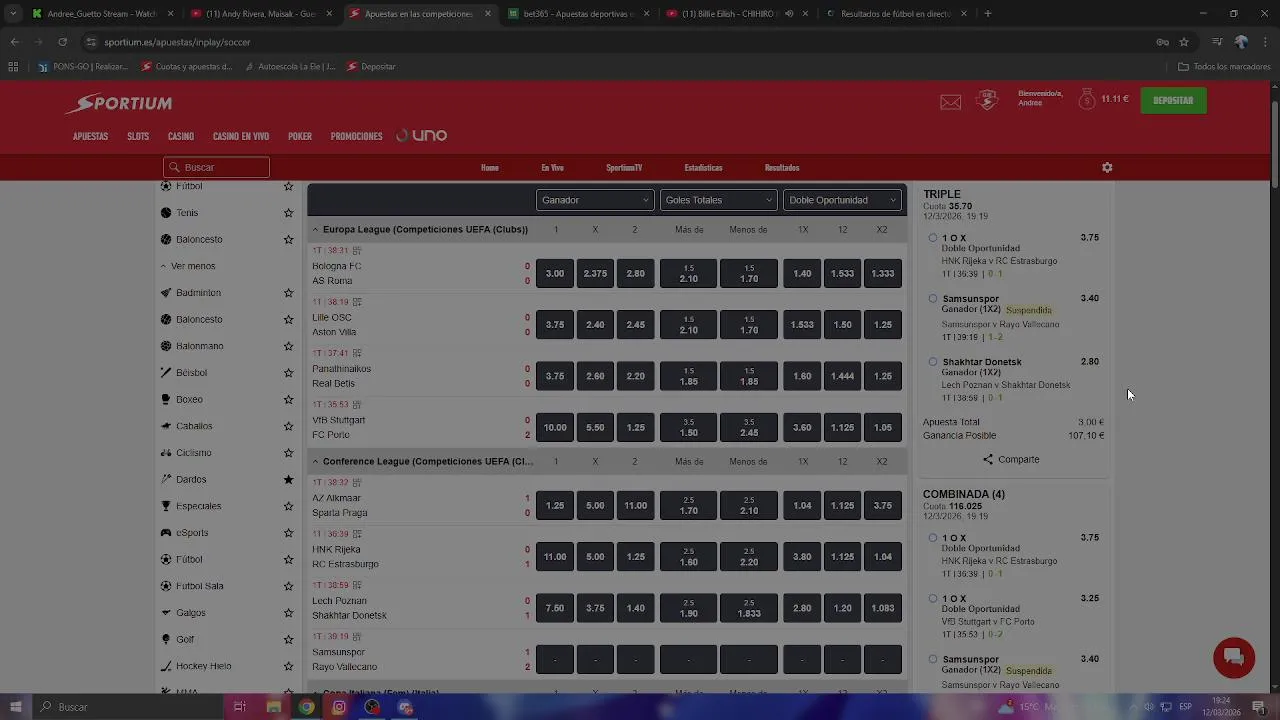The image size is (1280, 720).
Task: Click the Golf sport icon
Action: coord(166,639)
